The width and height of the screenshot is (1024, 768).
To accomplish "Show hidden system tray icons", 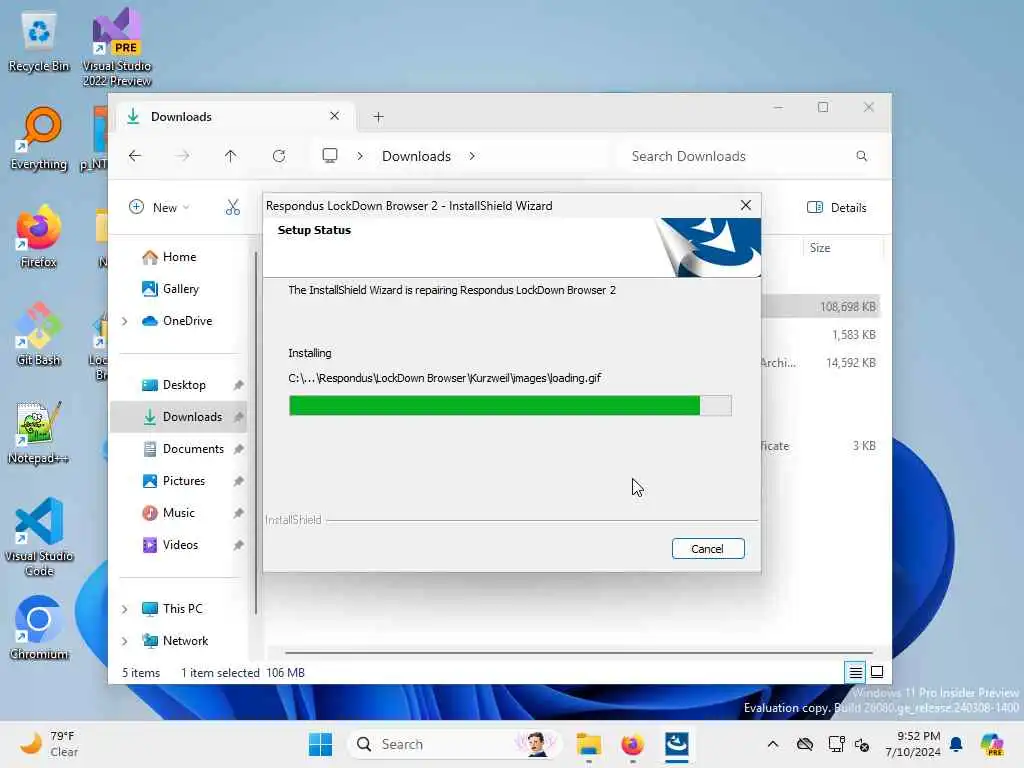I will tap(773, 744).
